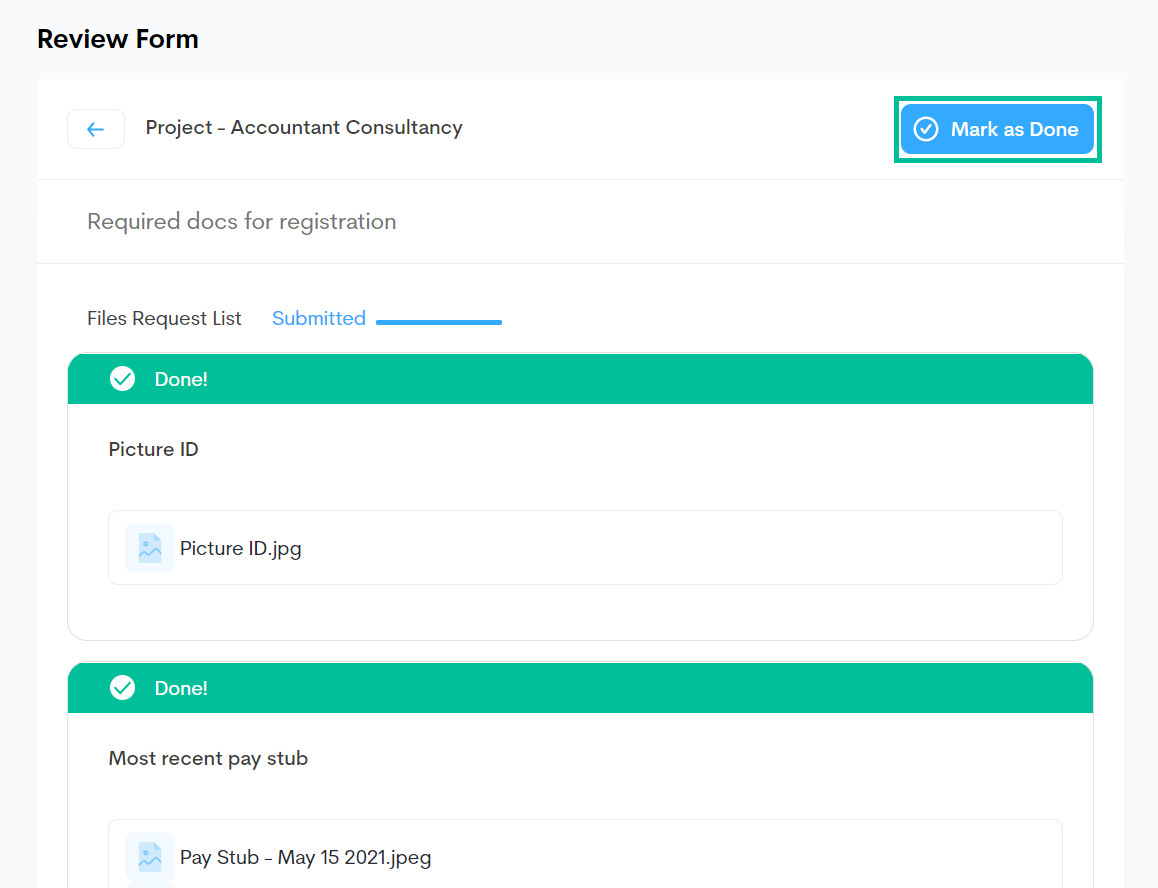This screenshot has width=1158, height=888.
Task: Click the Done! label above Most recent pay stub
Action: 181,688
